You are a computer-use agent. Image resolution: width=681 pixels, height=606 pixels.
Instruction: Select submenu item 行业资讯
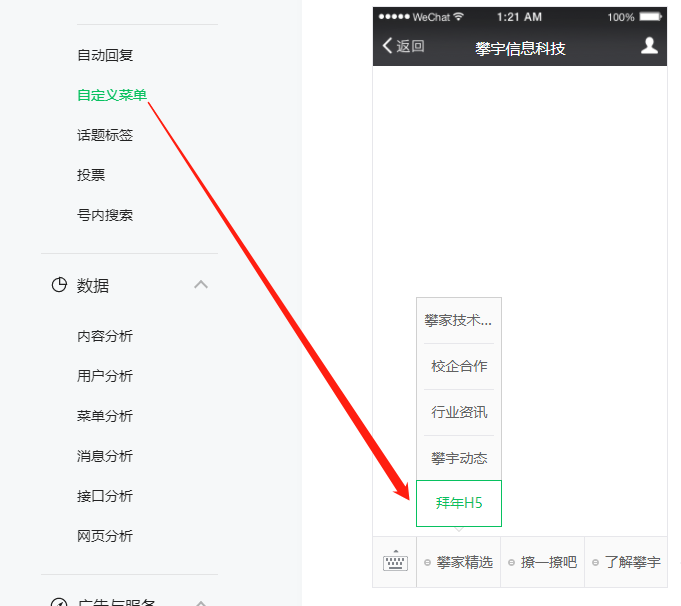459,412
